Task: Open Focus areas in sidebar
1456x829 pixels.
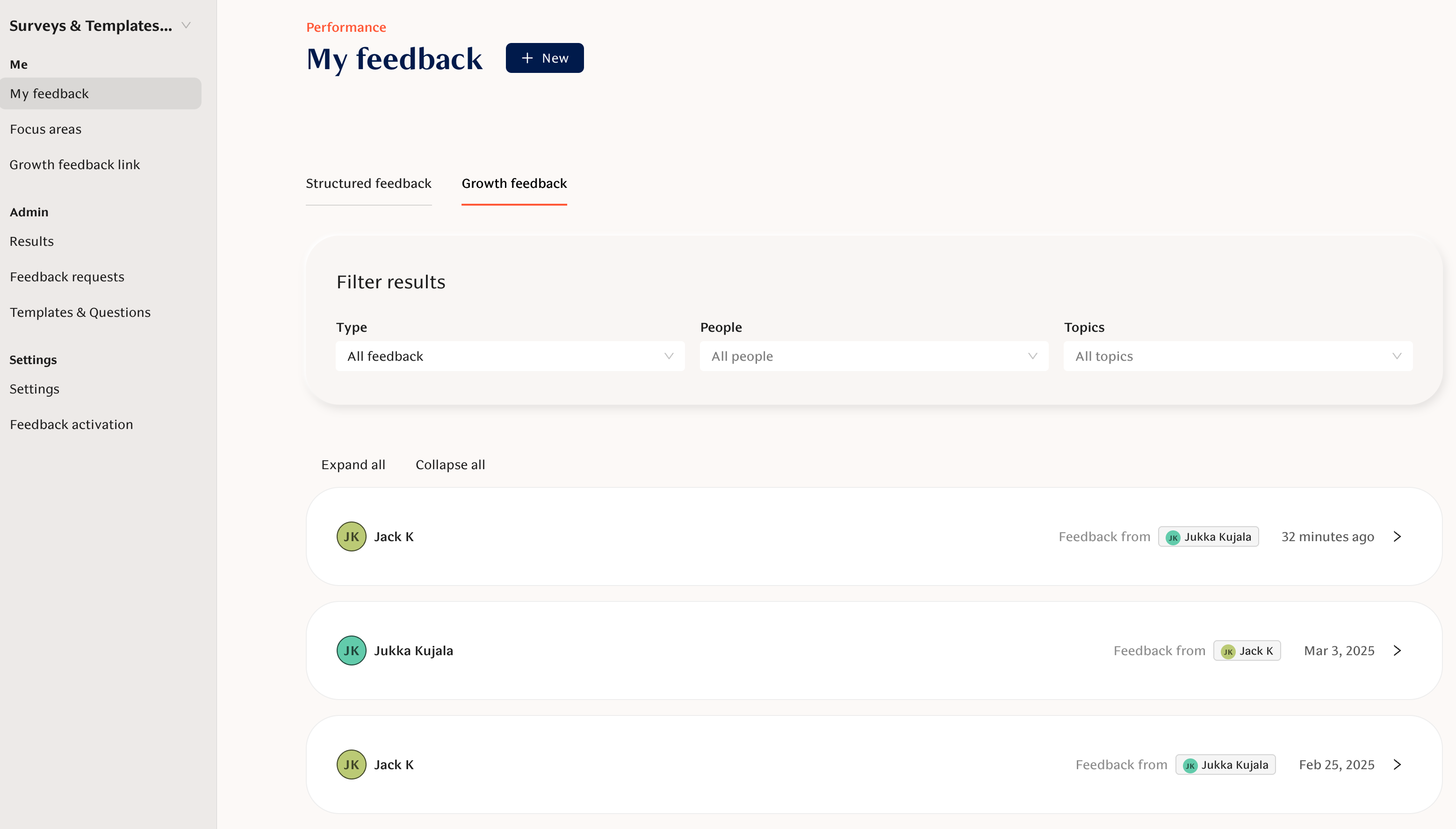Action: 45,129
